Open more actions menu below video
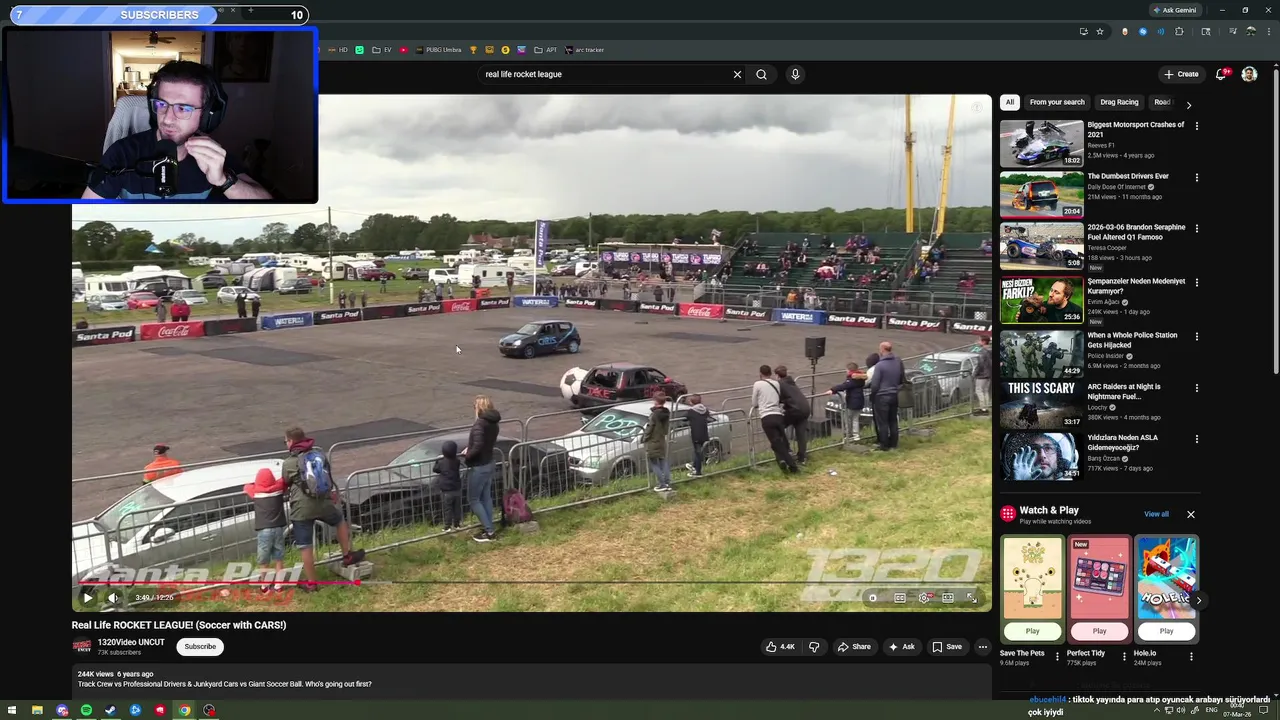Screen dimensions: 1280x720 982,647
